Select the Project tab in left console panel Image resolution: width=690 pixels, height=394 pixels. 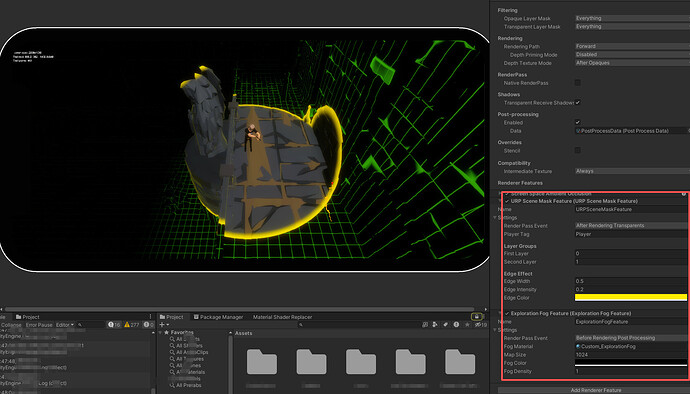[28, 317]
